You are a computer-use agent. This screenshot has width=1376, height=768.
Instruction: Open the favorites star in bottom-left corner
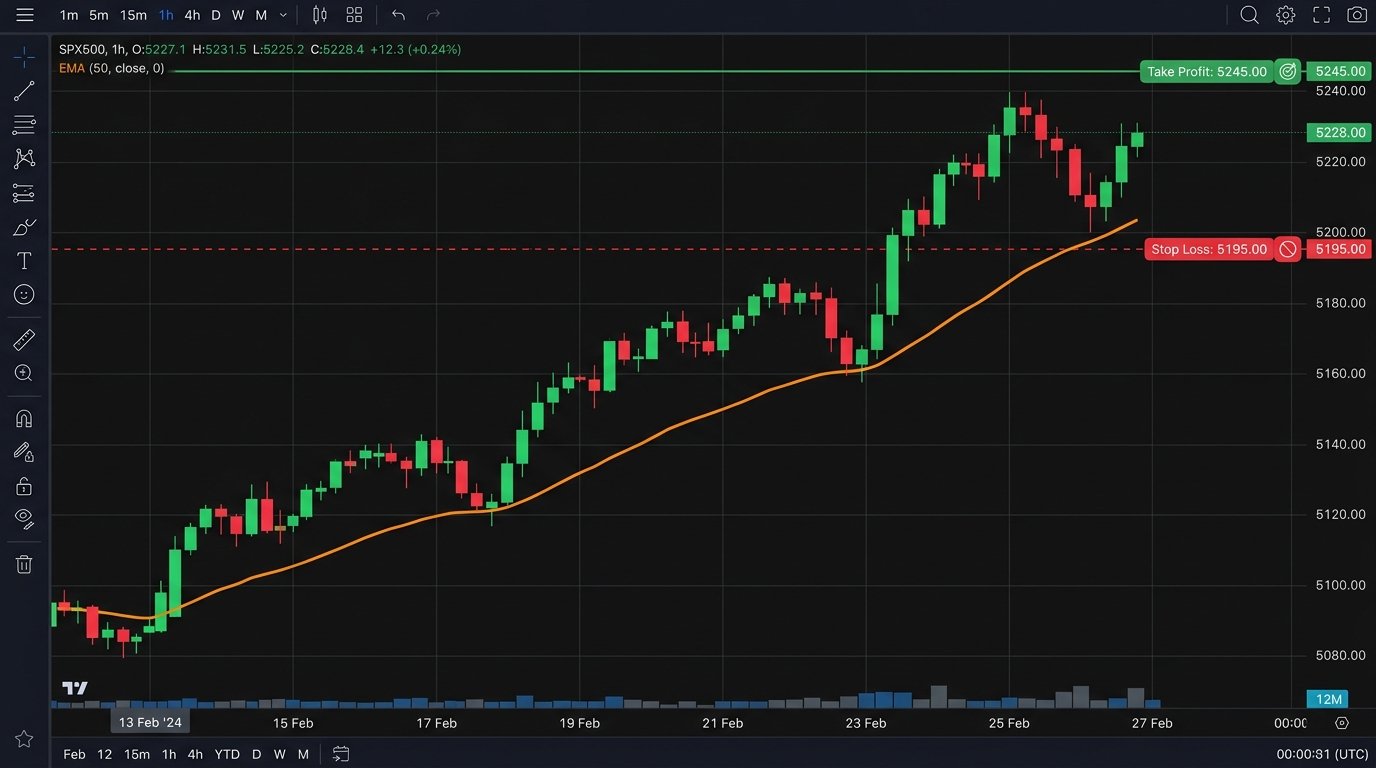tap(24, 739)
